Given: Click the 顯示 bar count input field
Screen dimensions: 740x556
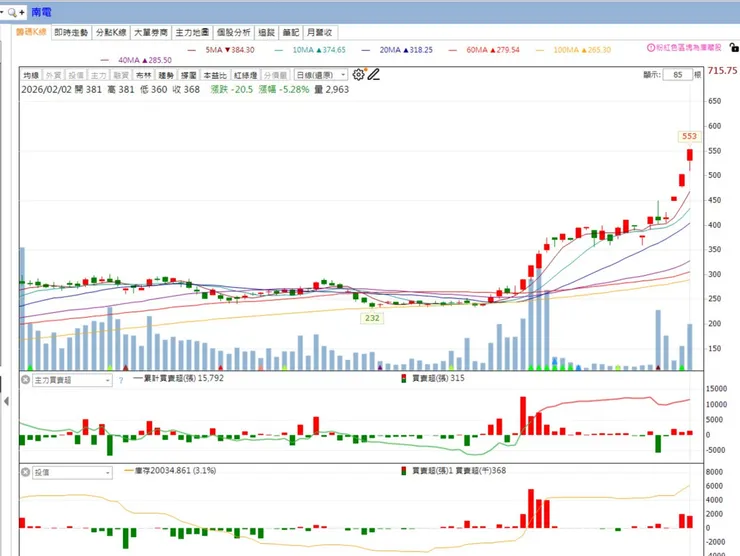Looking at the screenshot, I should (678, 75).
